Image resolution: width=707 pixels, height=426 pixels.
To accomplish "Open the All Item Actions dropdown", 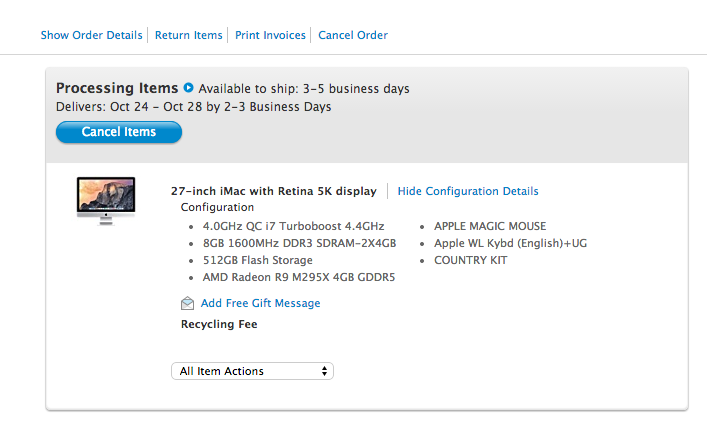I will (252, 371).
